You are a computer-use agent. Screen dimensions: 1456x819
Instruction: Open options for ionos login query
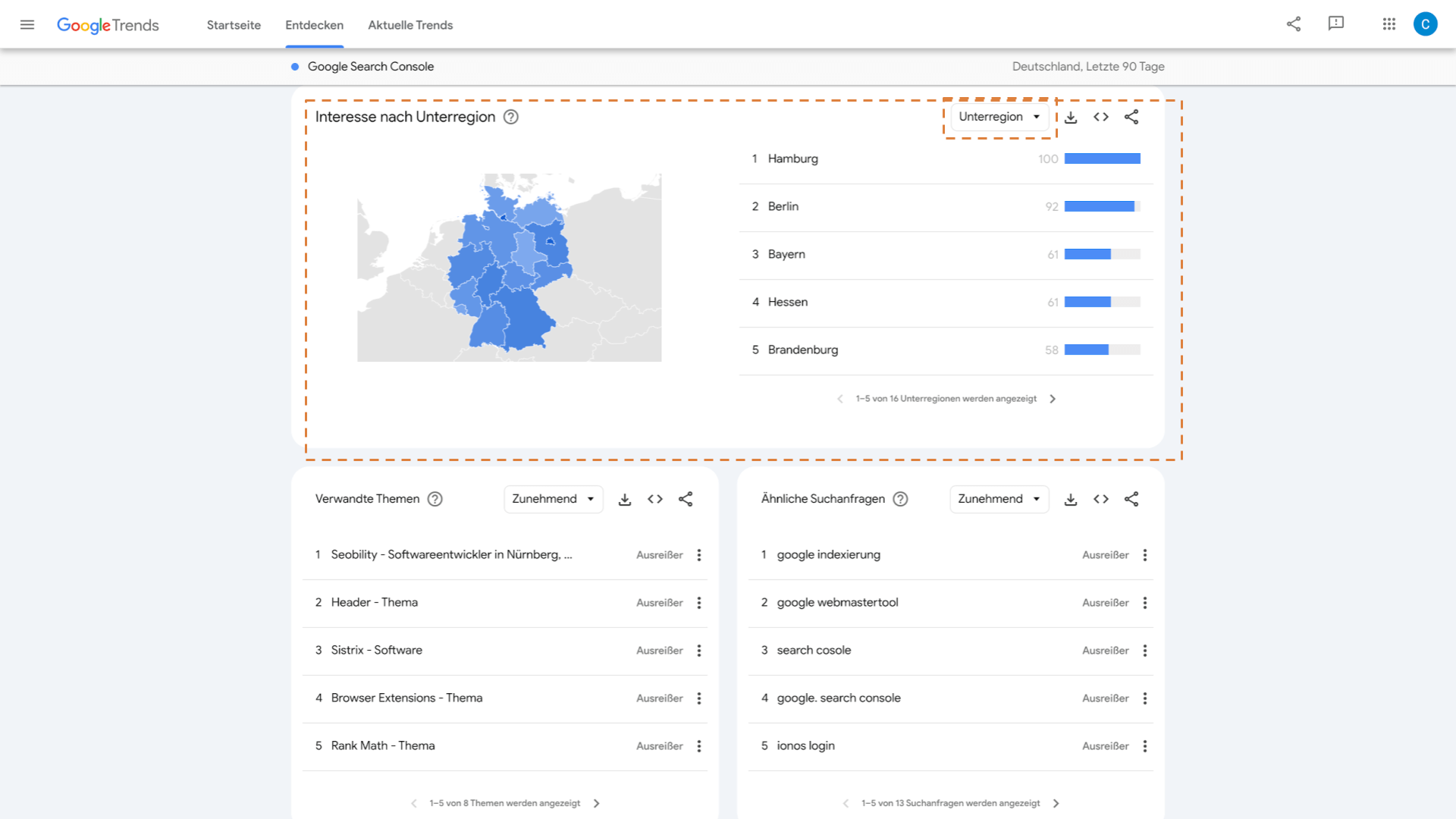(1145, 746)
